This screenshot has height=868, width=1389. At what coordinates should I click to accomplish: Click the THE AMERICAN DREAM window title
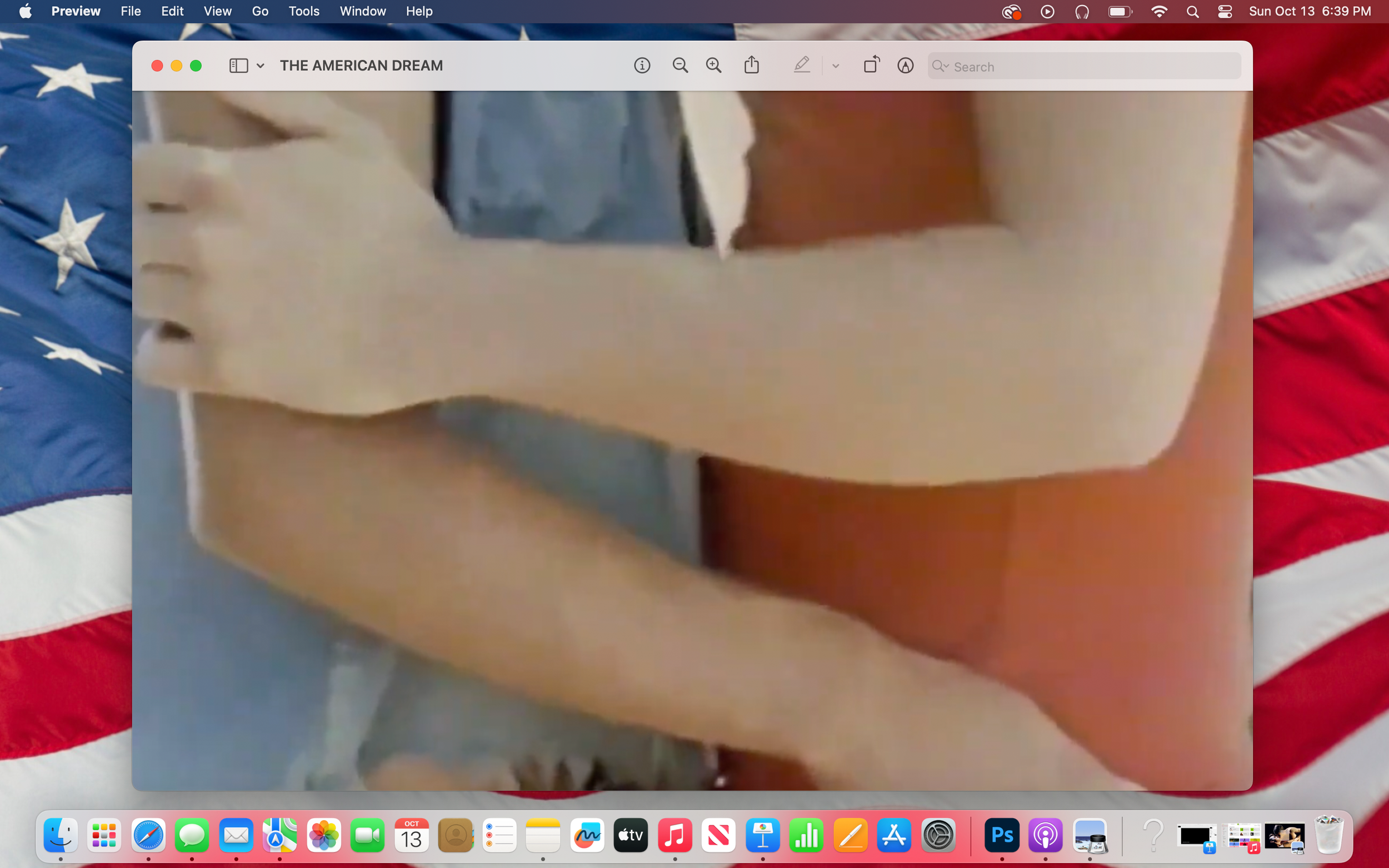(361, 66)
